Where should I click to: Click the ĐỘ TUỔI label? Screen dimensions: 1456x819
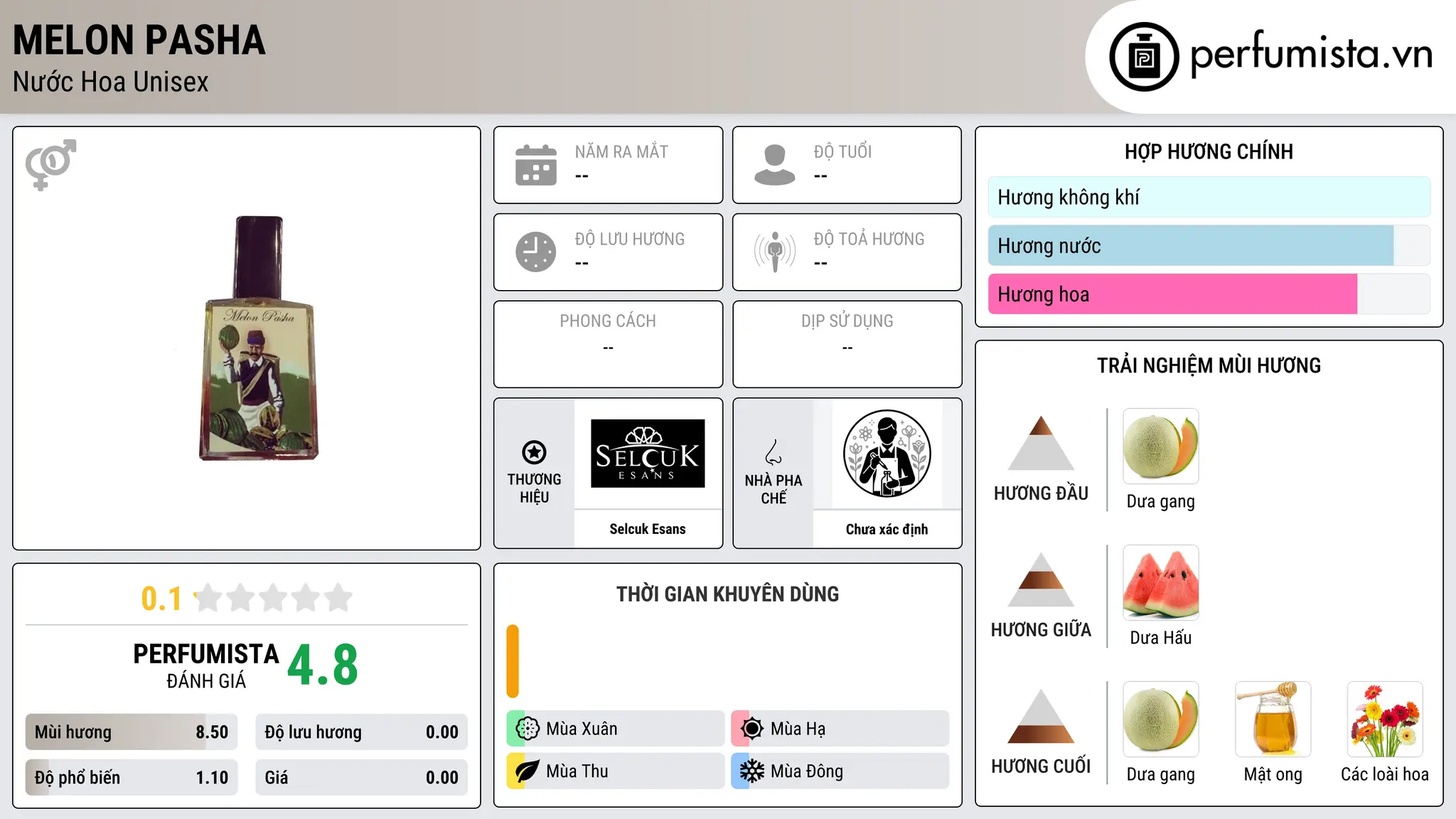pyautogui.click(x=843, y=151)
